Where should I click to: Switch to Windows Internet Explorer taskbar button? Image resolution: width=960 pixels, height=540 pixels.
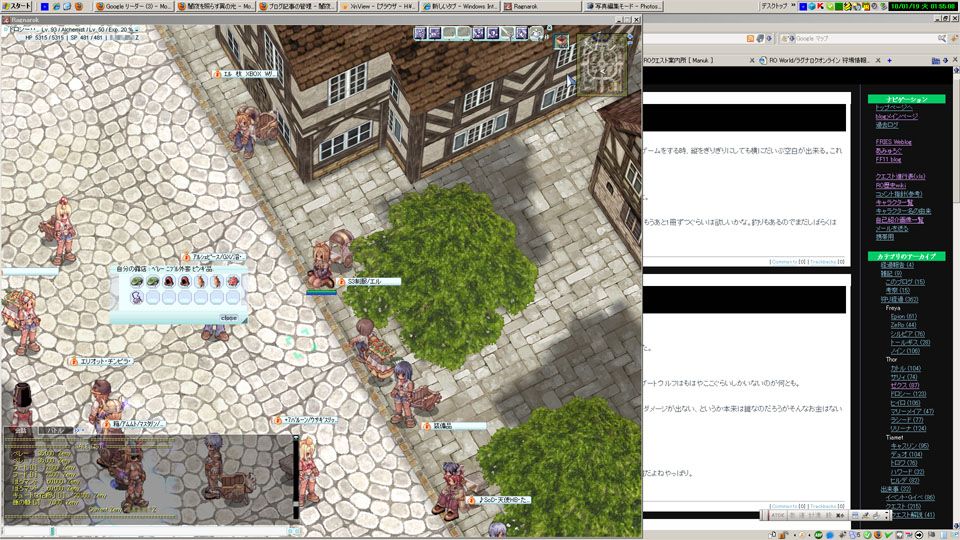[x=460, y=6]
